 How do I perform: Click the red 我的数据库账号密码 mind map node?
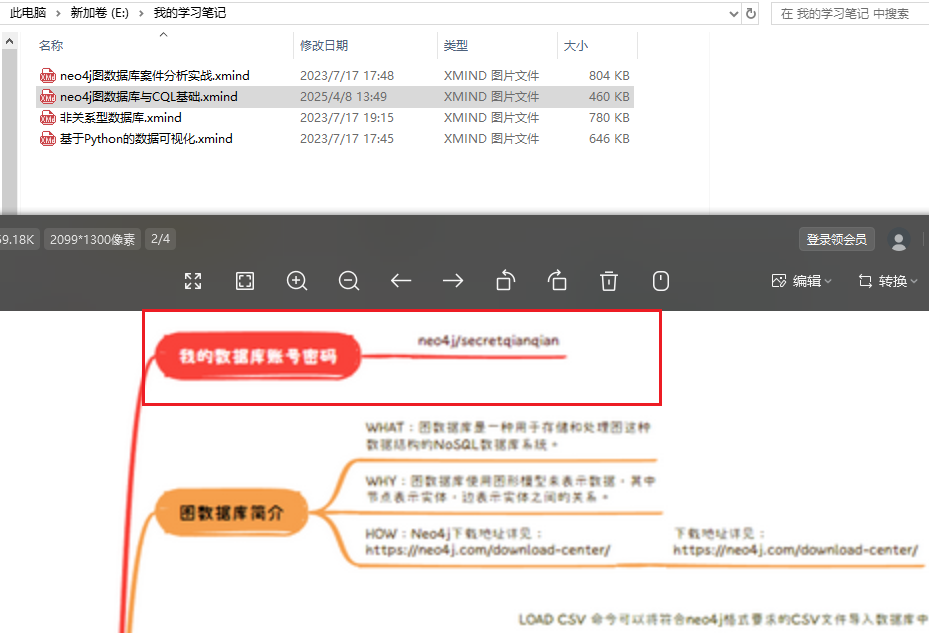258,356
